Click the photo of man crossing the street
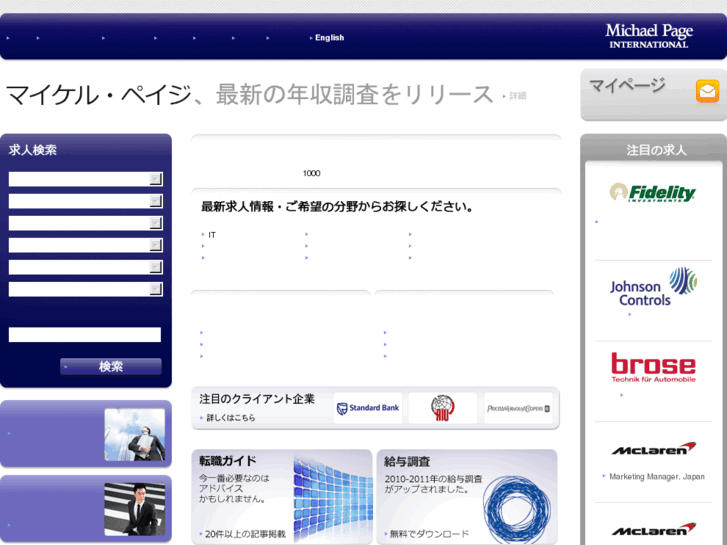The width and height of the screenshot is (727, 545). click(134, 509)
